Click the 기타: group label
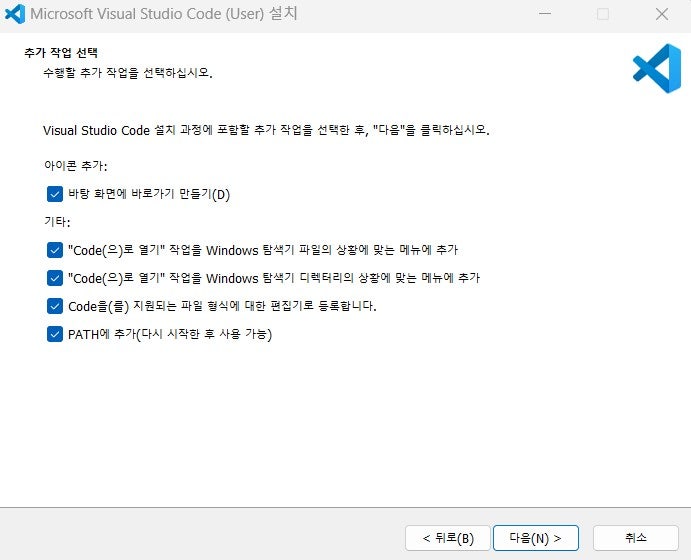 [x=57, y=221]
